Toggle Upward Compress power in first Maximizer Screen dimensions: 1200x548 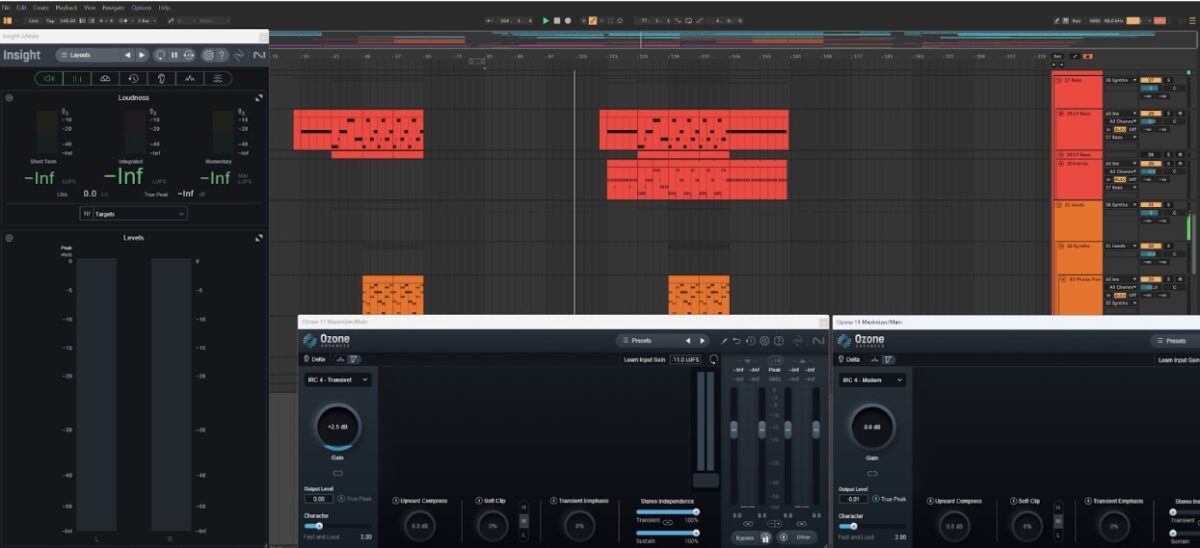click(395, 500)
